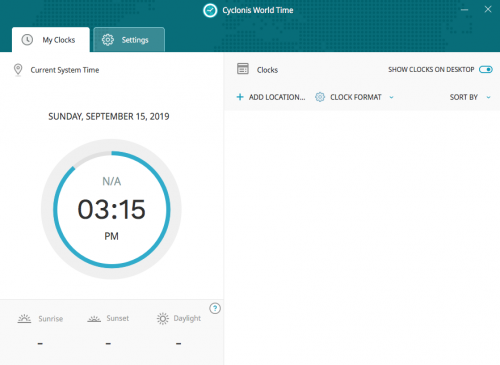This screenshot has height=365, width=500.
Task: Click the Cyclonis World Time logo icon
Action: click(210, 11)
